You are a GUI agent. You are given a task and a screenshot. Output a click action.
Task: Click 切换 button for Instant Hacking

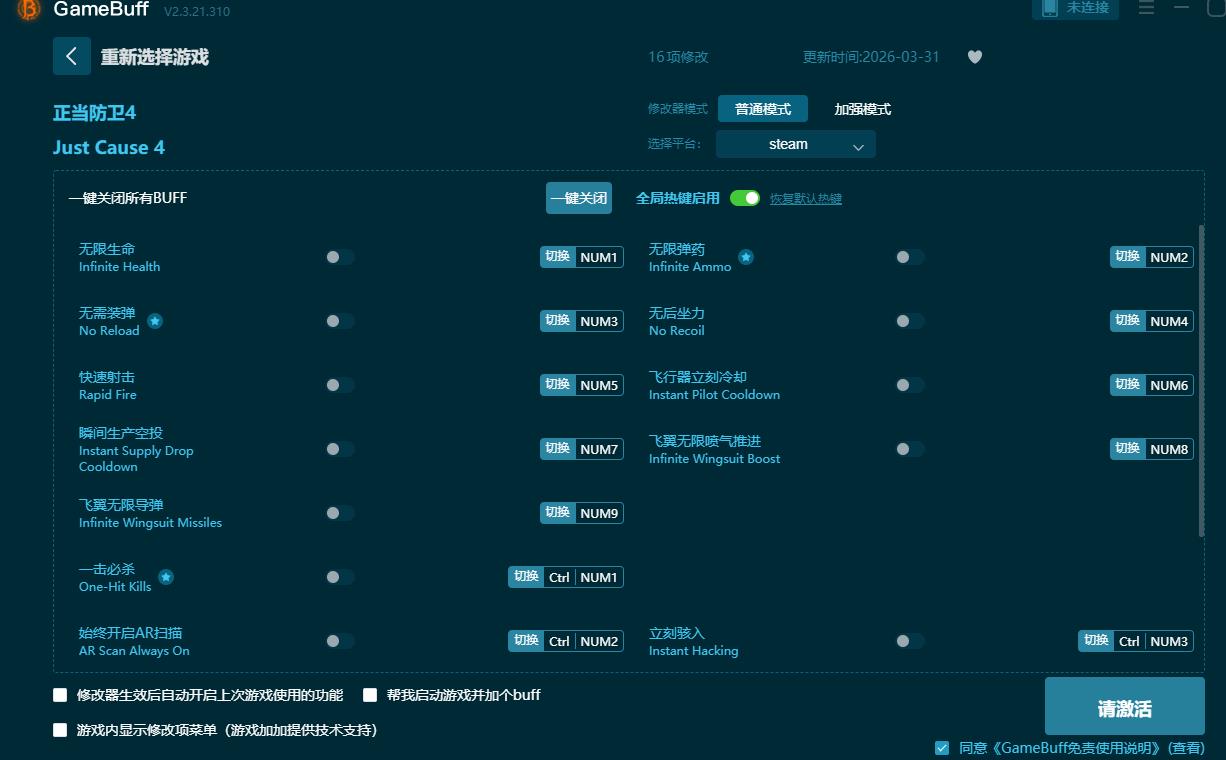[x=1096, y=641]
